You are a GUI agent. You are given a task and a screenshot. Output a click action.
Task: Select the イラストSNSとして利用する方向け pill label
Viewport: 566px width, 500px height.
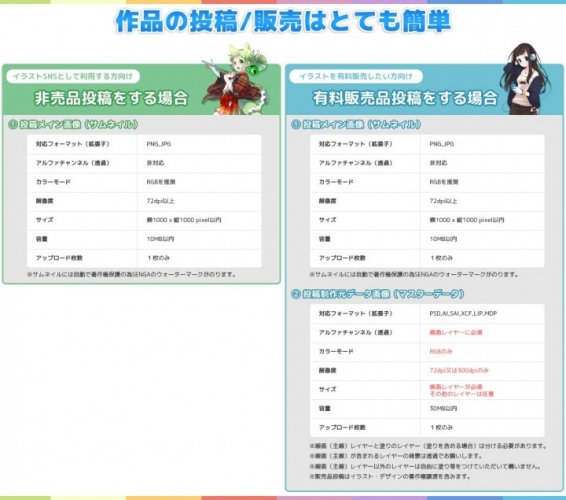click(x=73, y=76)
